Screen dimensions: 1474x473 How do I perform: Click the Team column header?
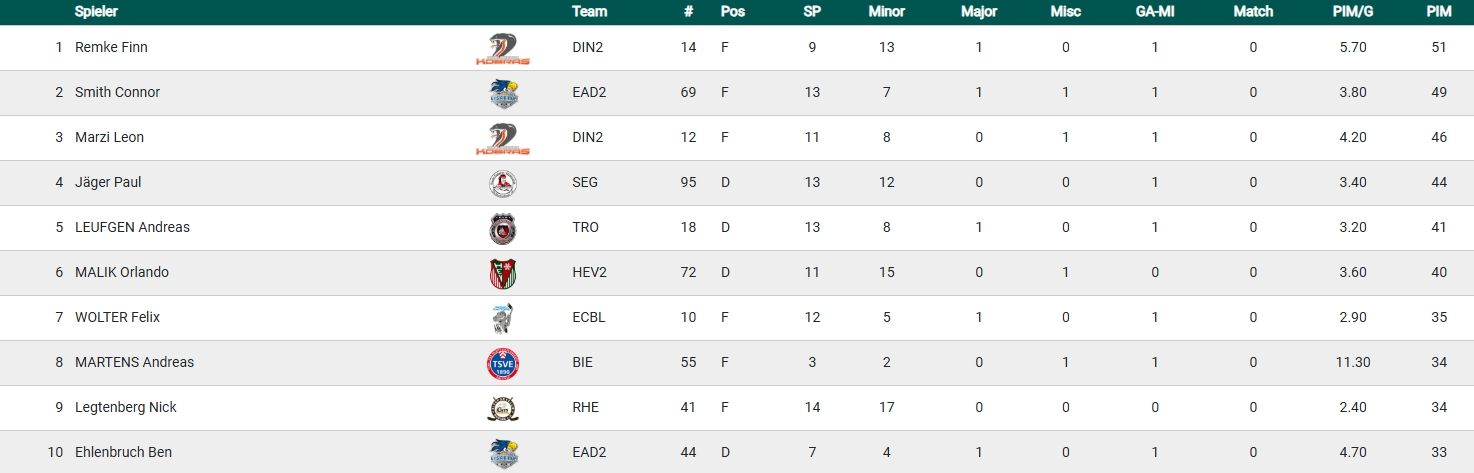pos(589,12)
